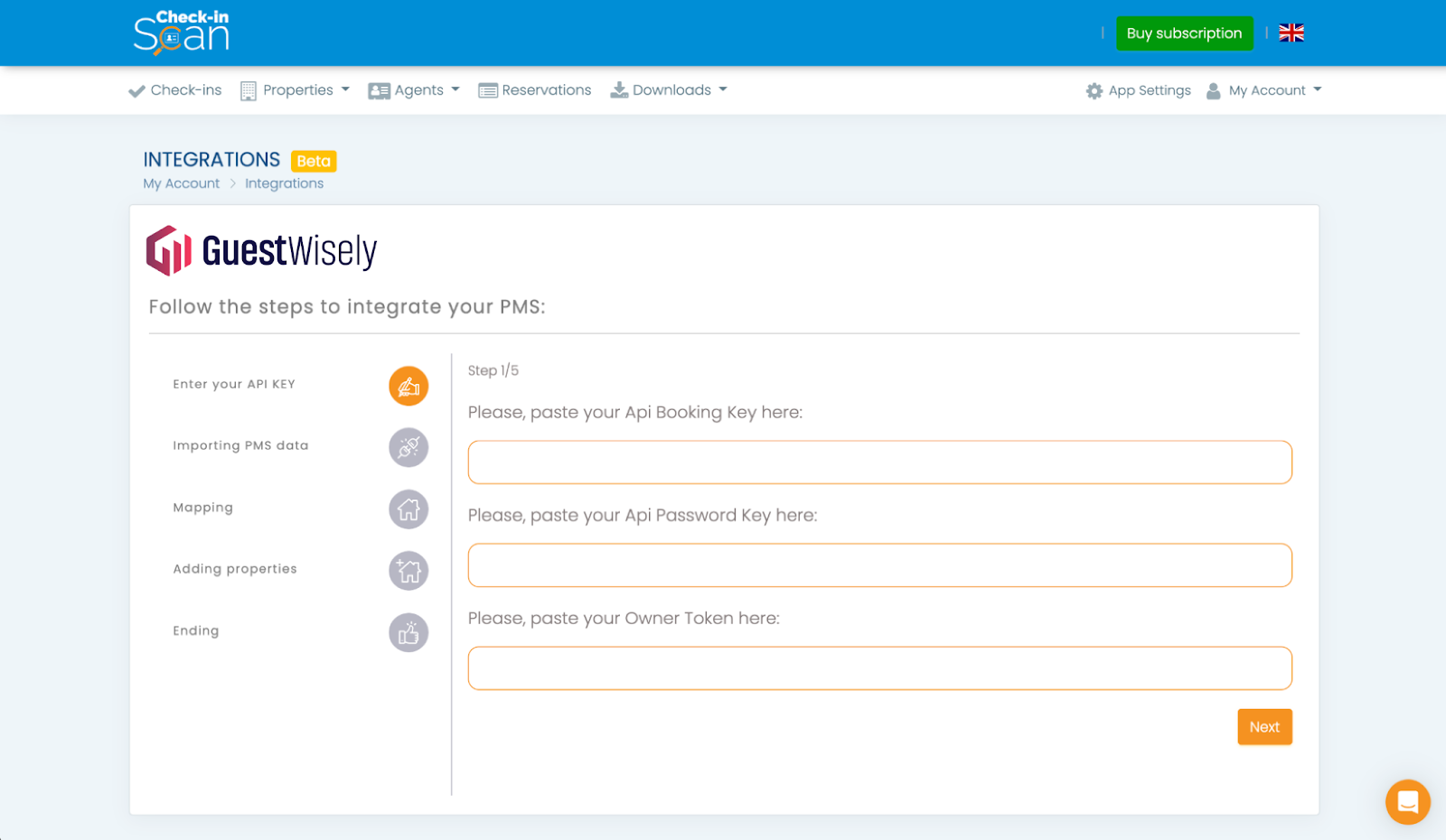Click the Beta badge
The image size is (1446, 840).
tap(314, 161)
